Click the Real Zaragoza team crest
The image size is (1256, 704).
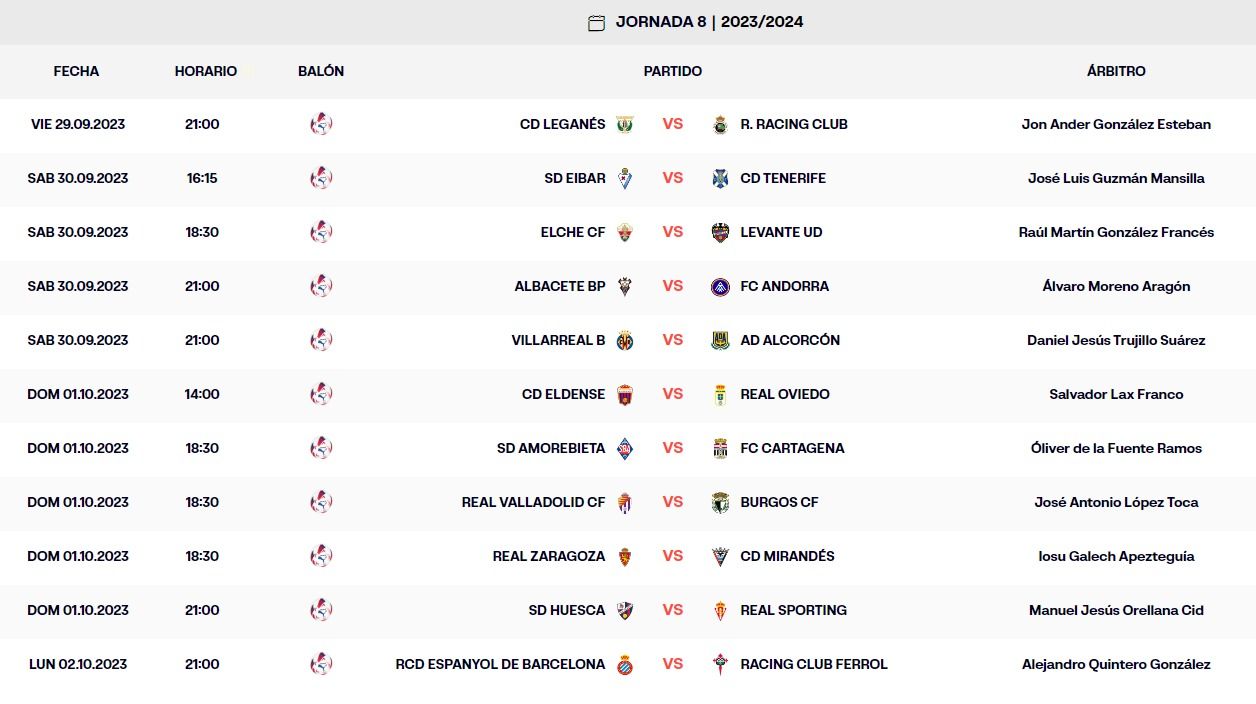pos(625,557)
